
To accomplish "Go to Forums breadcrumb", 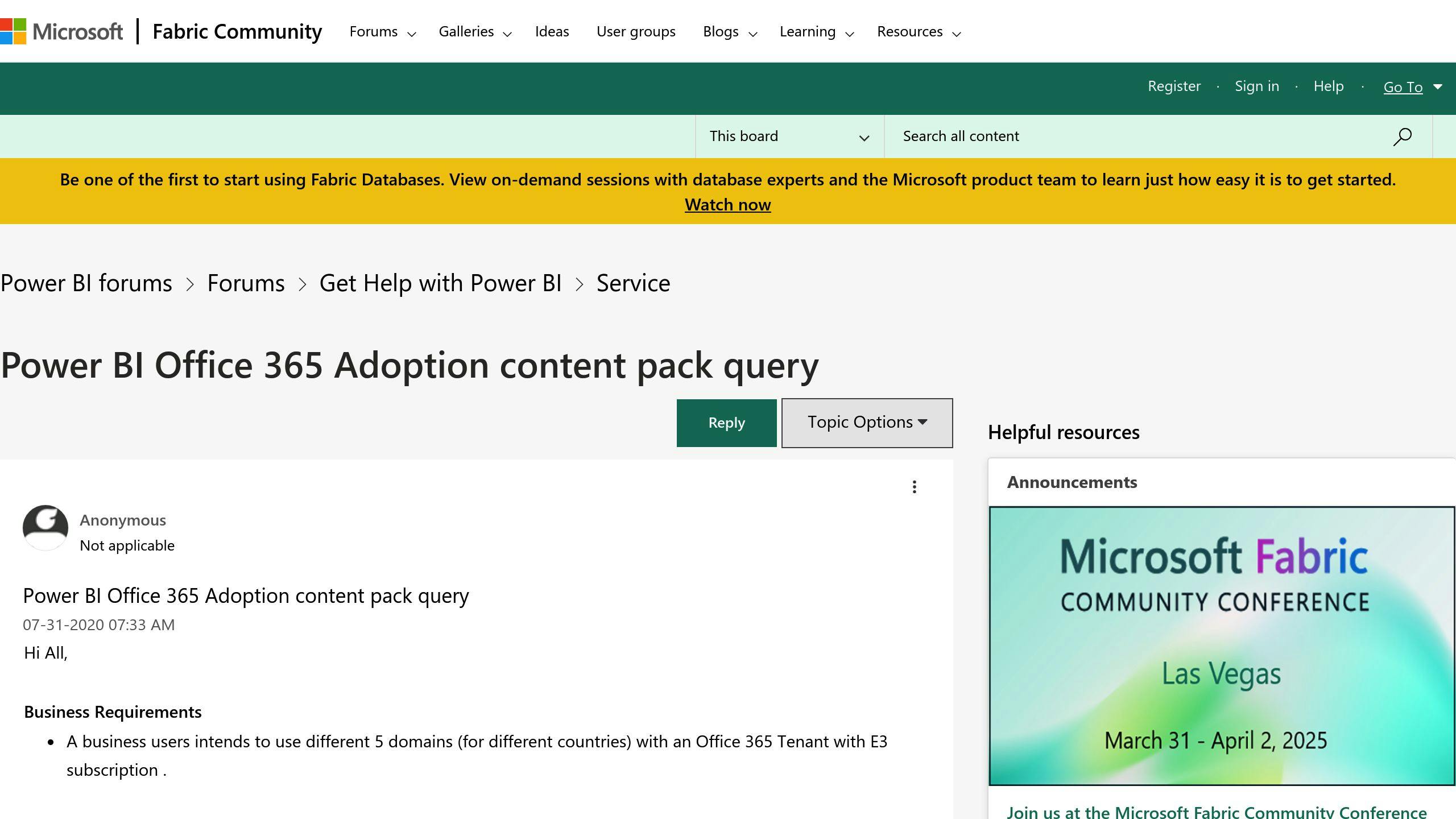I will point(246,283).
